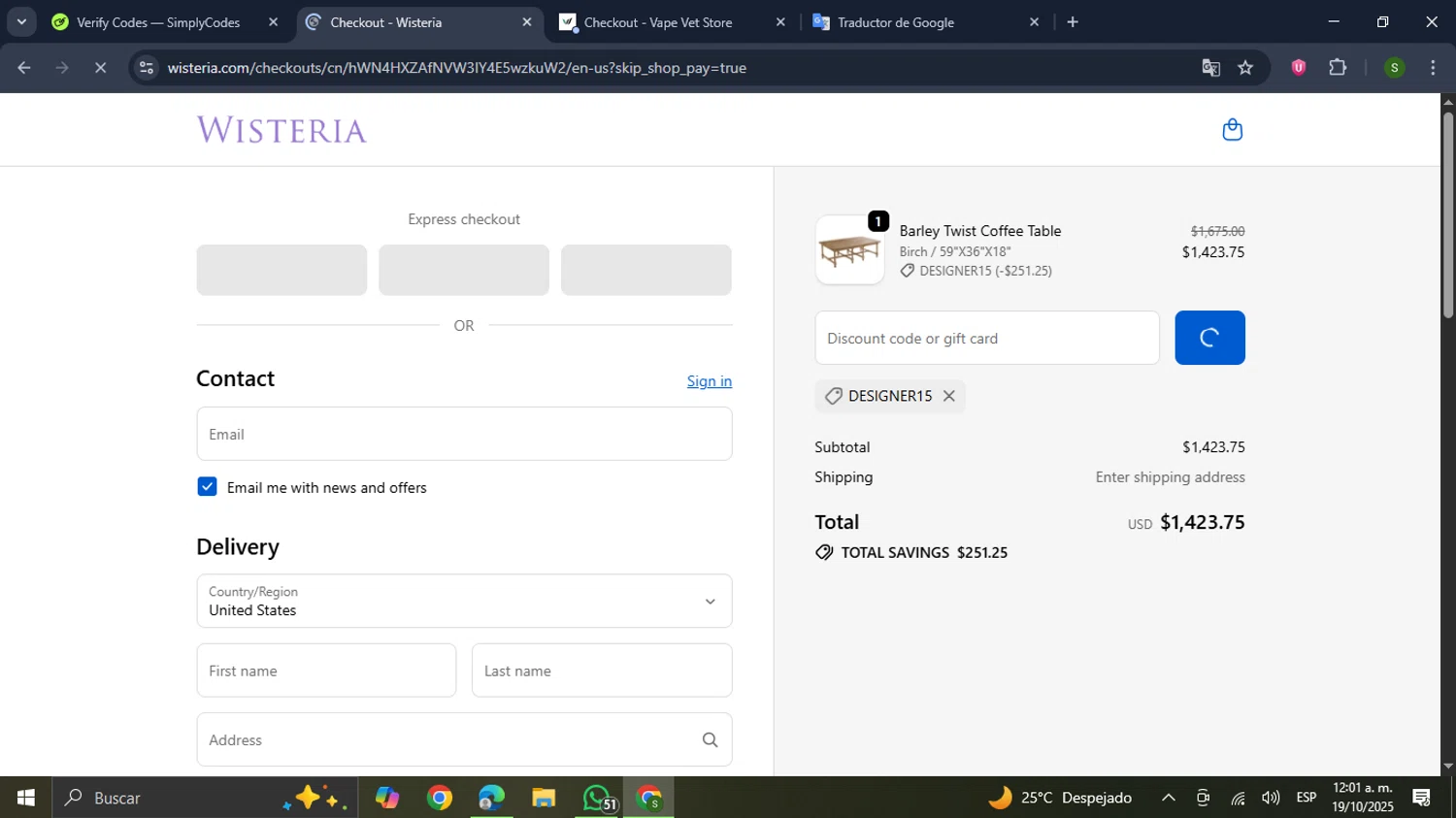Uncheck Email me with news and offers
The width and height of the screenshot is (1456, 818).
point(207,487)
